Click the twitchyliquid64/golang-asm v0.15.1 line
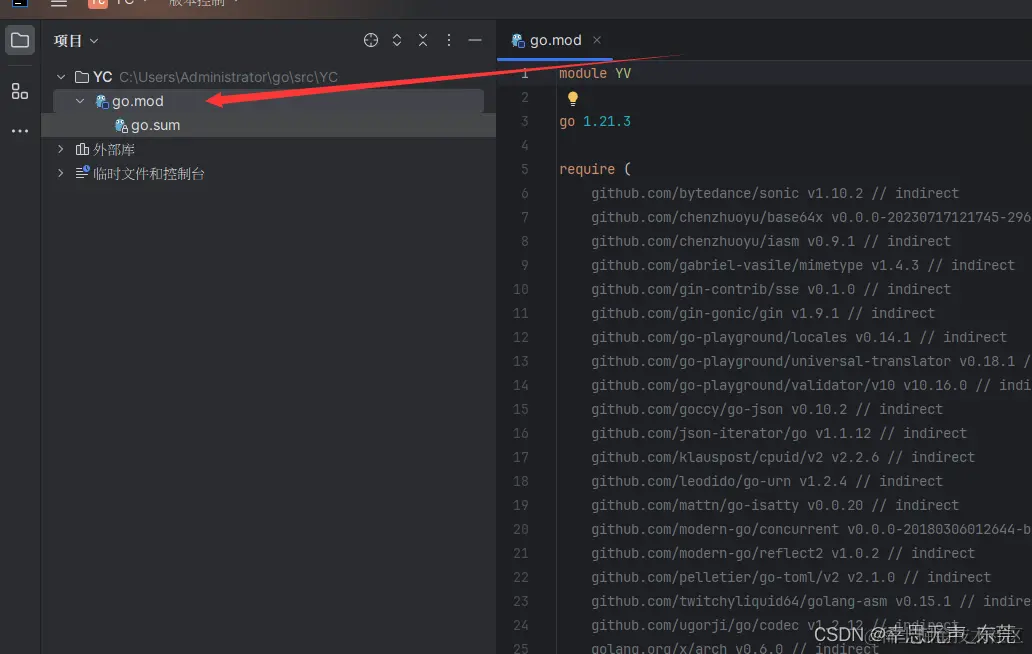 (811, 601)
